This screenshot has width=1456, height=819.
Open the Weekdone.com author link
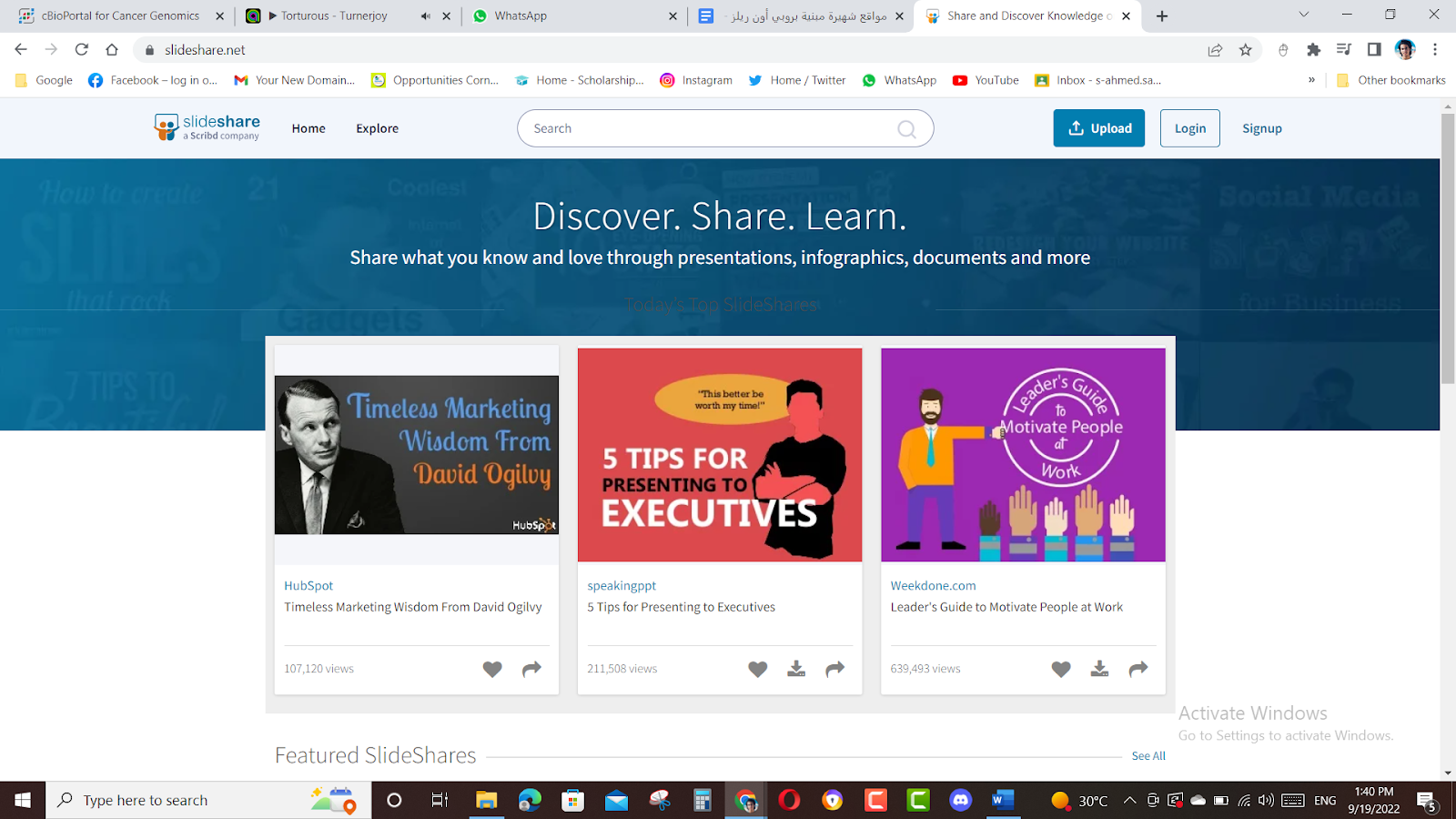[933, 586]
